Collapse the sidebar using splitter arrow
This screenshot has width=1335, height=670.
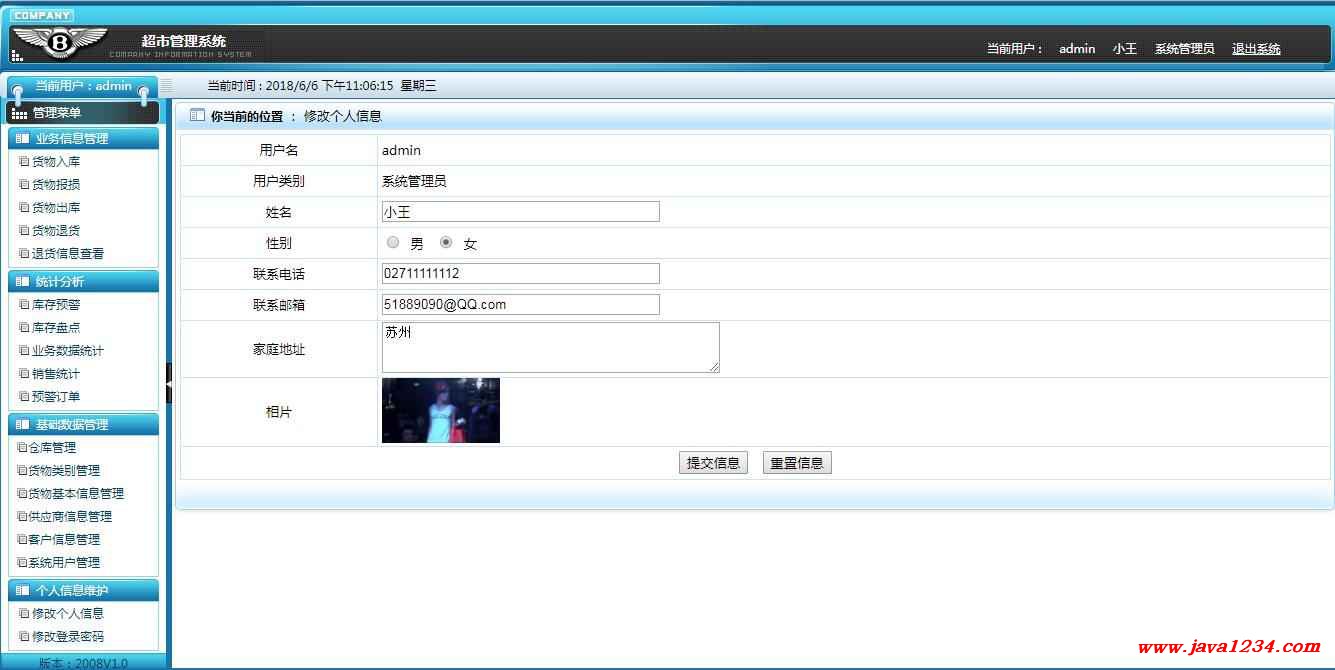tap(168, 383)
